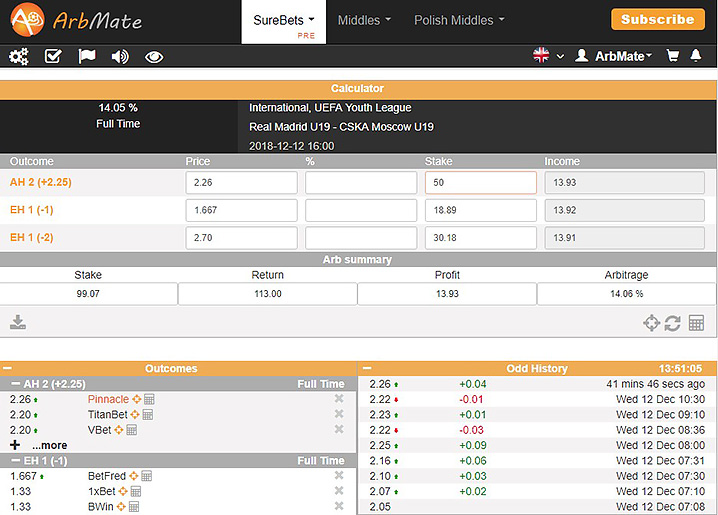Open the ArbMate user account menu
718x515 pixels.
point(614,56)
